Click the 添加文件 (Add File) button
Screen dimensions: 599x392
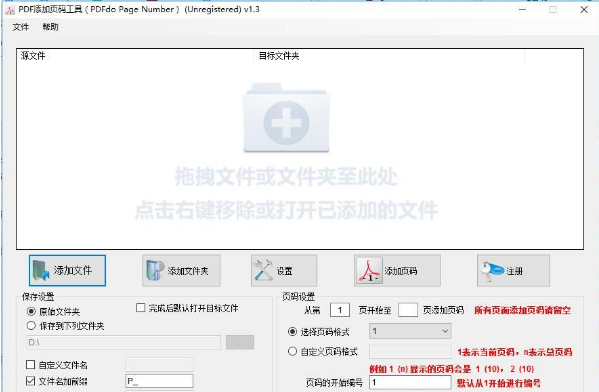pos(67,271)
